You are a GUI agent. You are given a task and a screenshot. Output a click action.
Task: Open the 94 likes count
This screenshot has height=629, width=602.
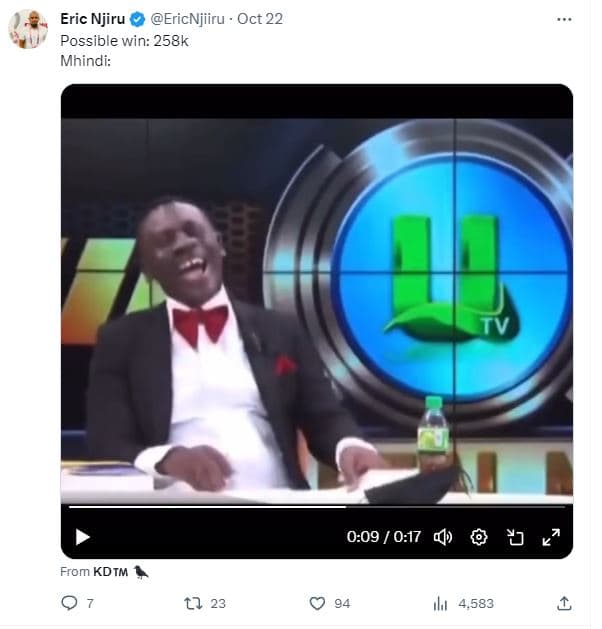pos(342,603)
